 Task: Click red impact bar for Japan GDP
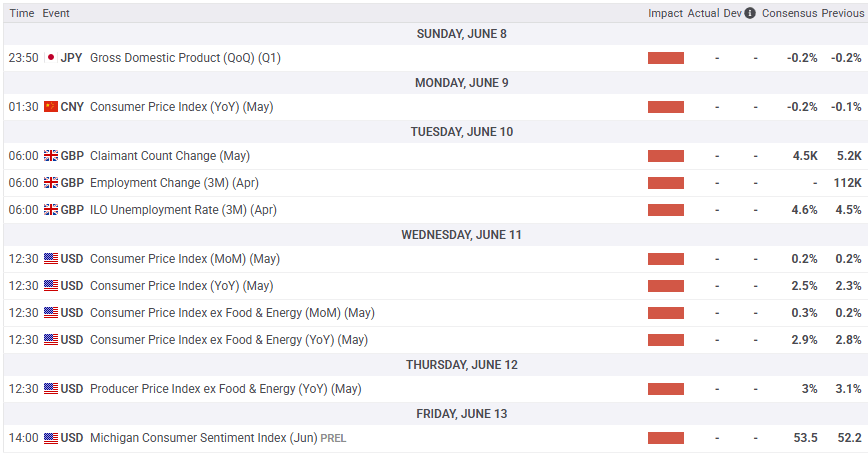666,58
